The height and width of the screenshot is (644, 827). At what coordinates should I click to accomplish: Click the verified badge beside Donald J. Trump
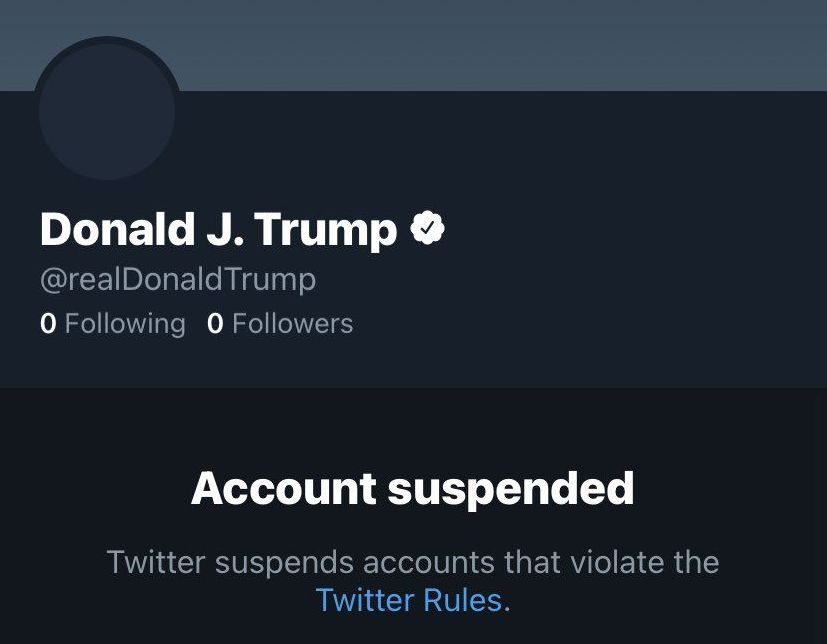tap(428, 229)
